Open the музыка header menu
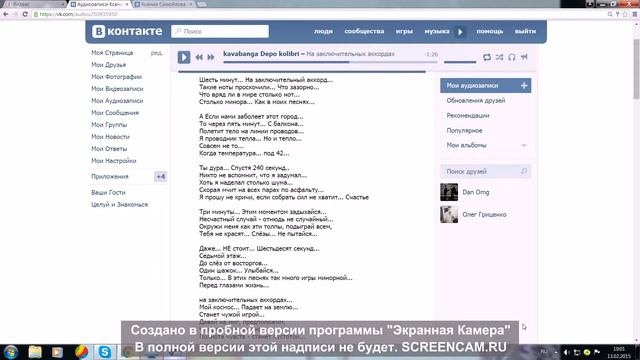 pos(437,31)
